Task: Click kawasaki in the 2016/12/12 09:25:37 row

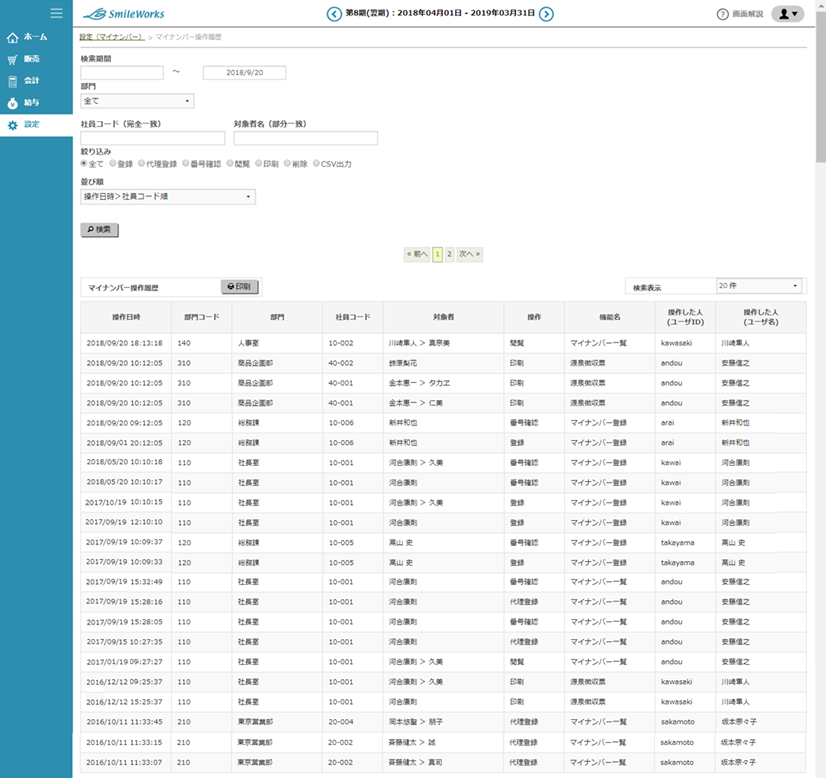Action: coord(676,682)
